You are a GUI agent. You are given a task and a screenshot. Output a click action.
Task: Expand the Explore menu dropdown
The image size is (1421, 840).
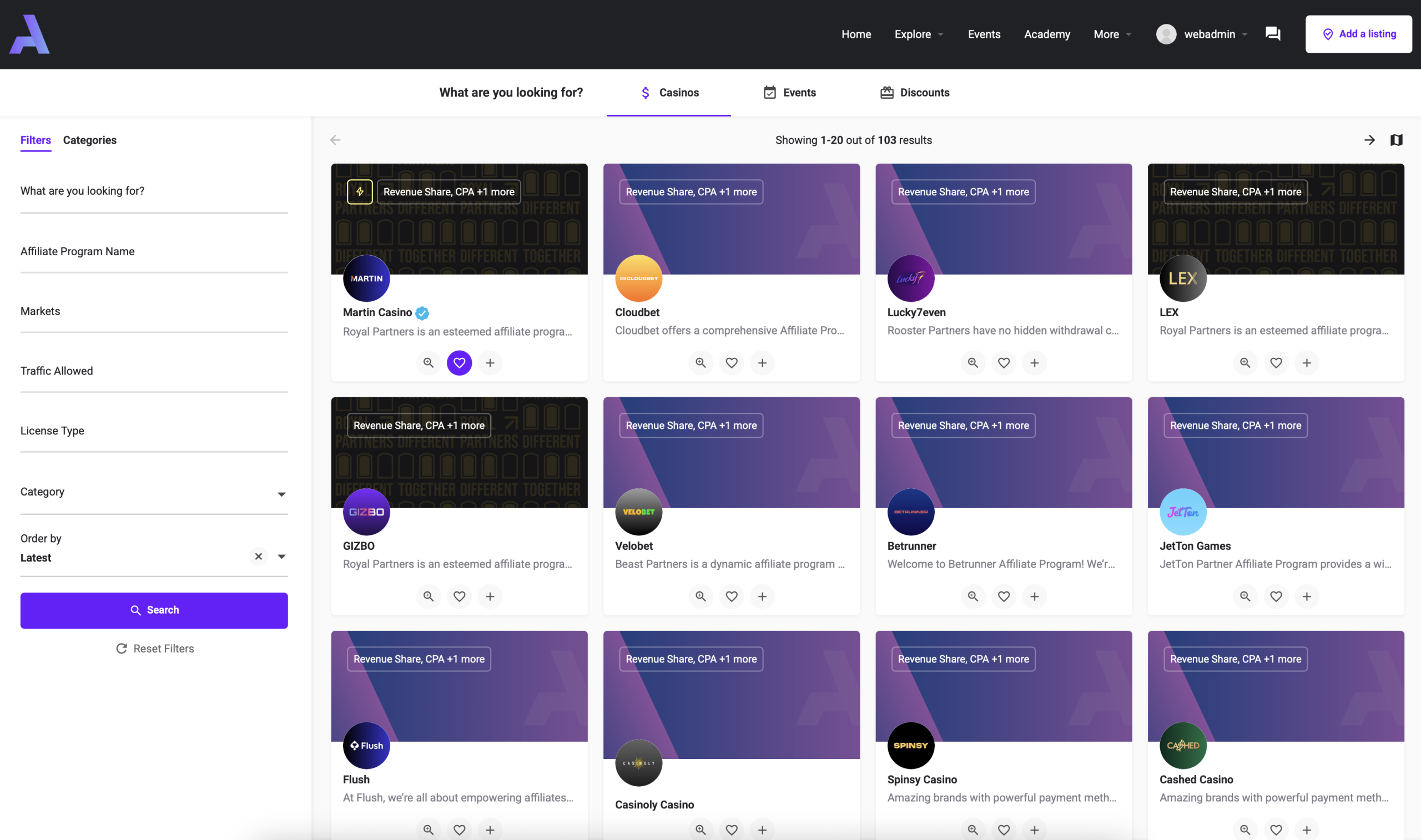[919, 34]
